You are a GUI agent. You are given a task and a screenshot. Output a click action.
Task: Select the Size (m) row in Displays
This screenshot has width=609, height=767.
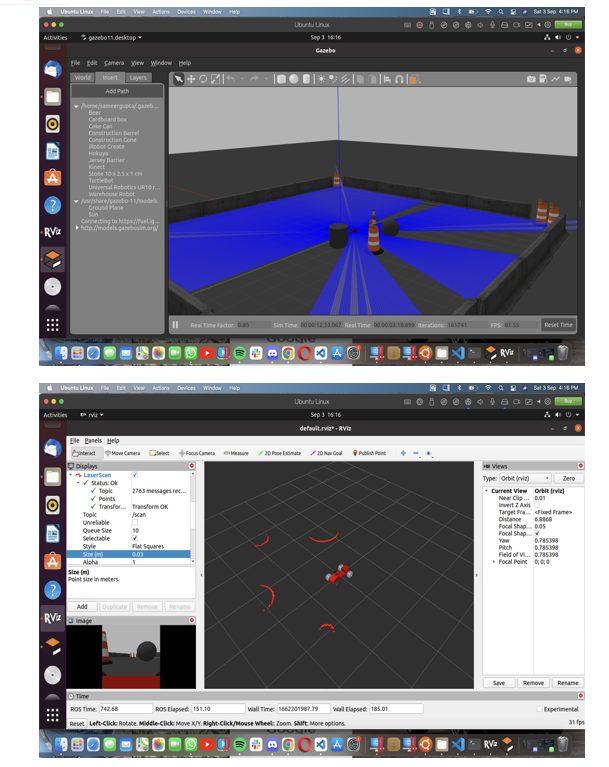129,554
